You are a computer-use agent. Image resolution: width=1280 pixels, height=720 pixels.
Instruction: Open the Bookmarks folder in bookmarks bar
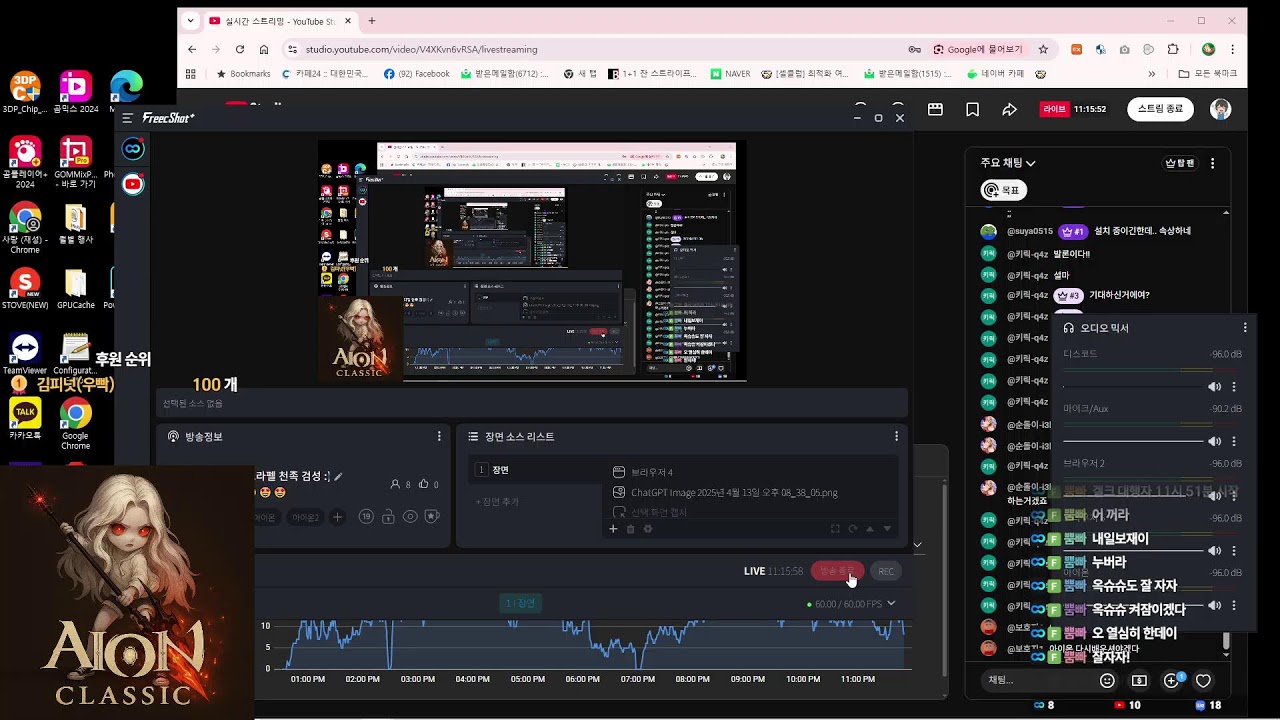coord(244,74)
